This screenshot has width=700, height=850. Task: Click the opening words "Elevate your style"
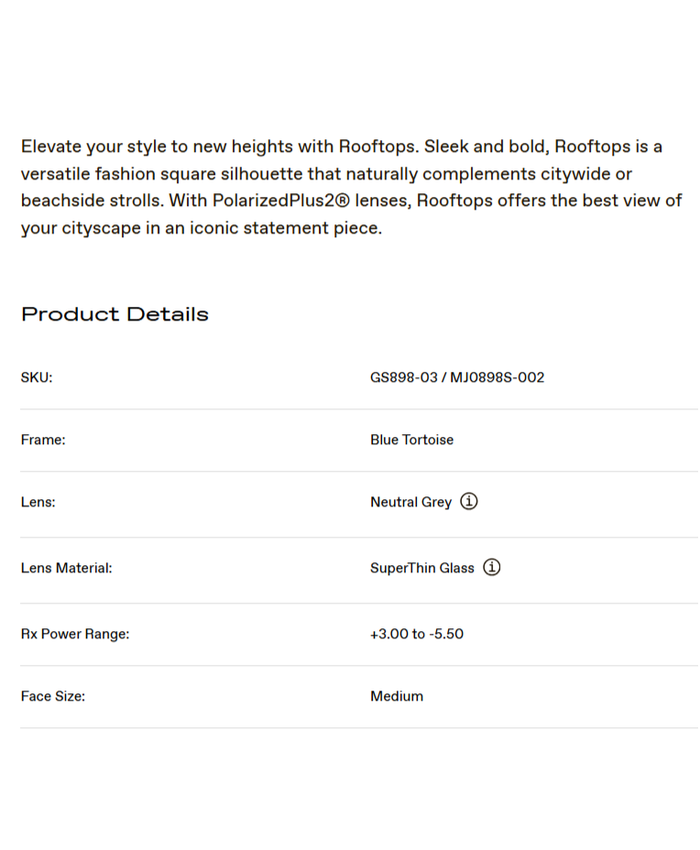pos(85,147)
